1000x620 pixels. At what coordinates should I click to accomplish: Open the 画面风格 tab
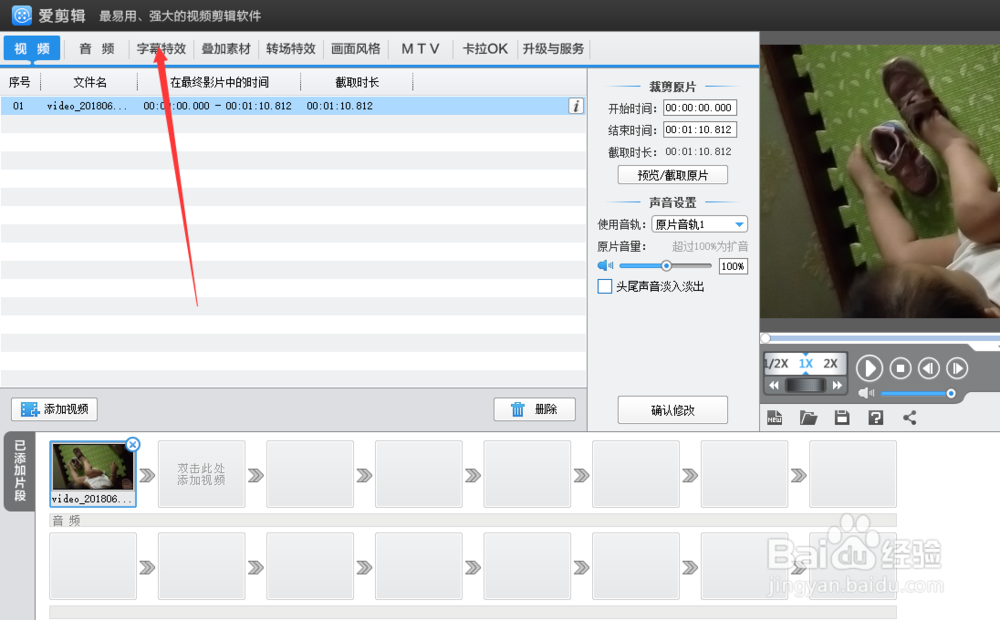point(356,48)
